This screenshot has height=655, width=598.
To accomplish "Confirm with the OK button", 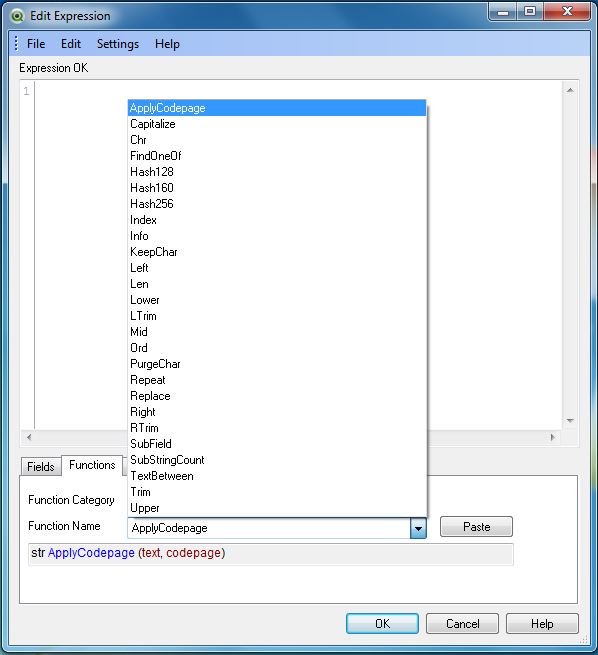I will (x=382, y=624).
